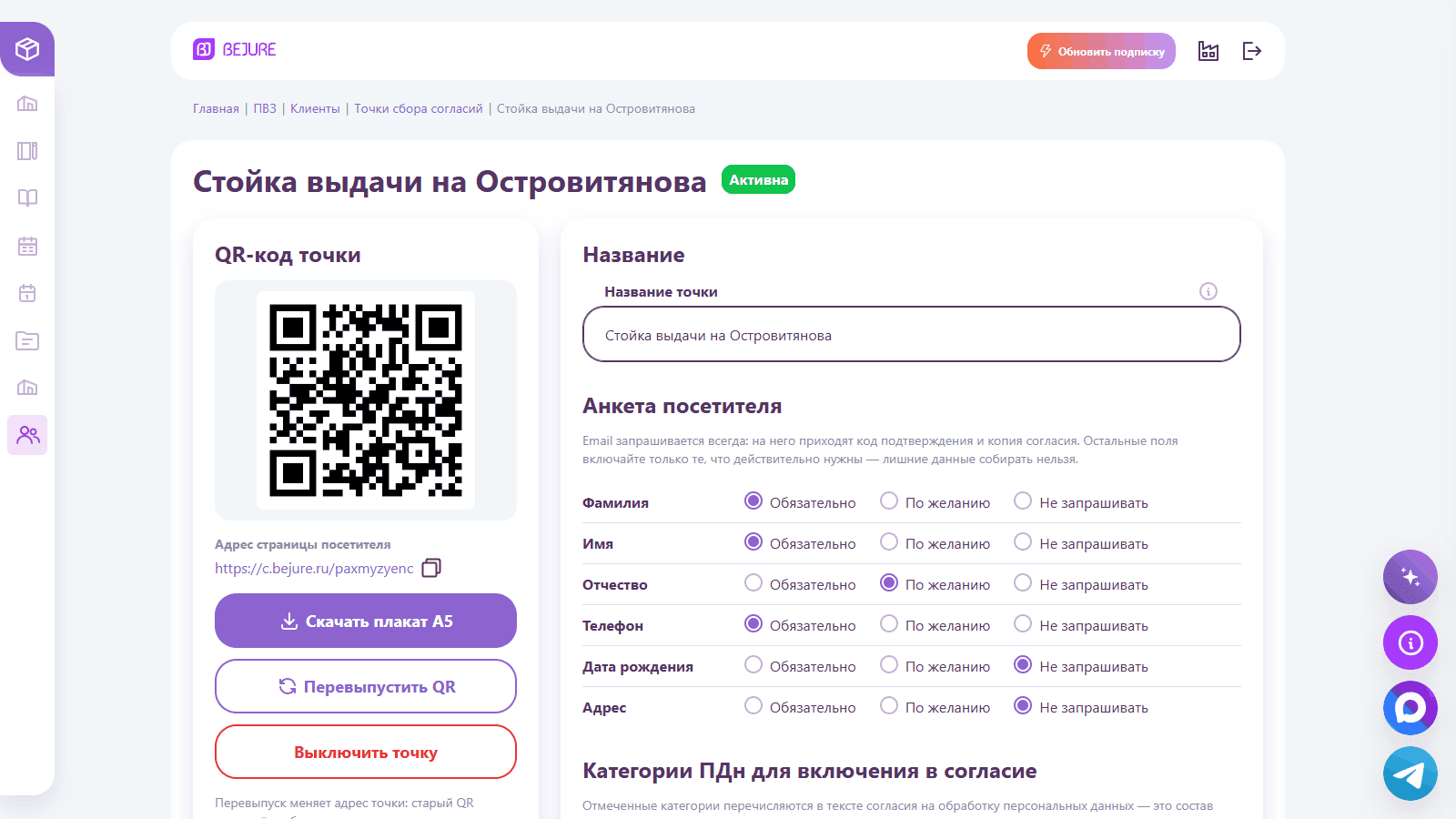Set Дата рождения to Не запрашивать
The image size is (1456, 819).
1023,664
